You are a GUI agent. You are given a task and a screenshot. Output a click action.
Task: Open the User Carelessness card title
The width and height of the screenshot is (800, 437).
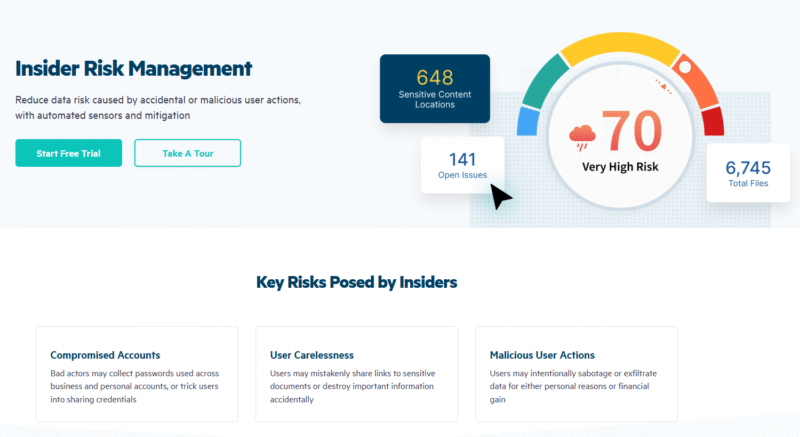(x=312, y=355)
